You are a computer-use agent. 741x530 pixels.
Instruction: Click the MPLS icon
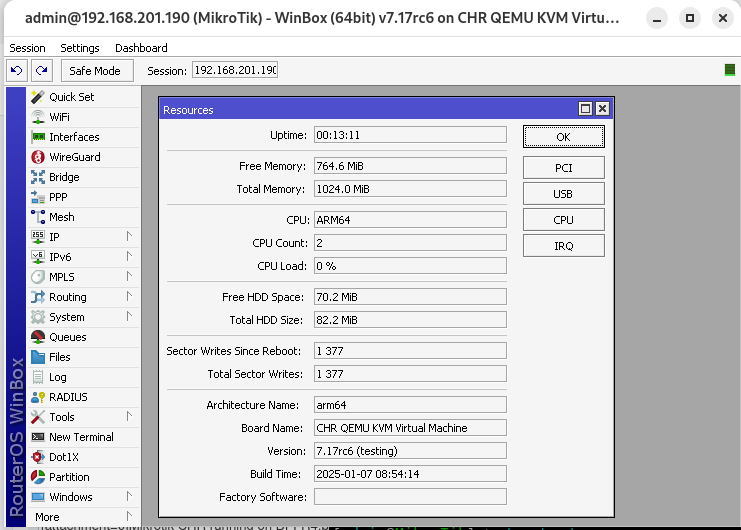(x=38, y=277)
